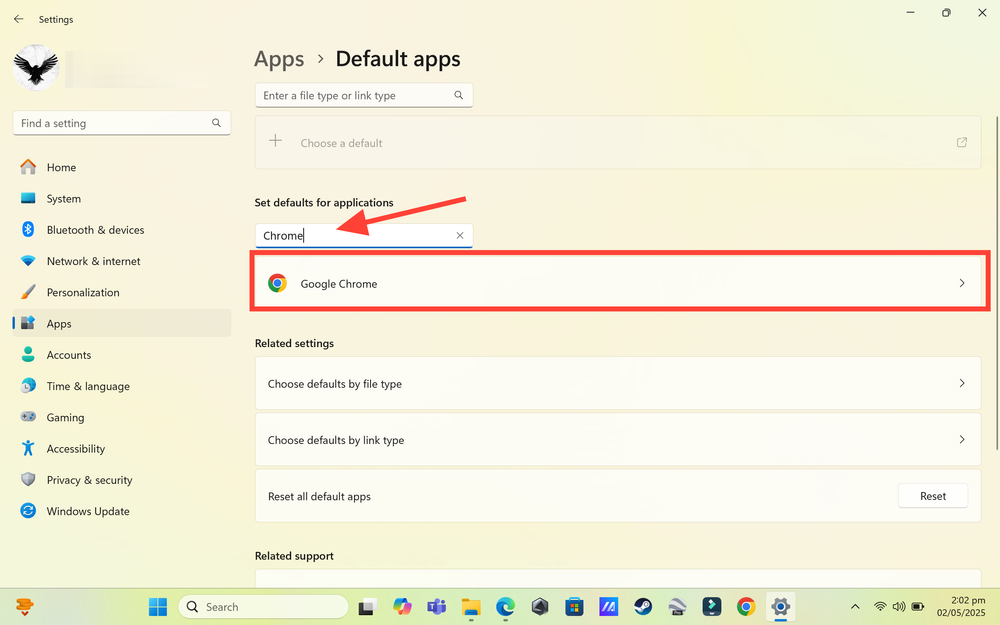
Task: Open Microsoft Edge from the taskbar
Action: point(506,607)
